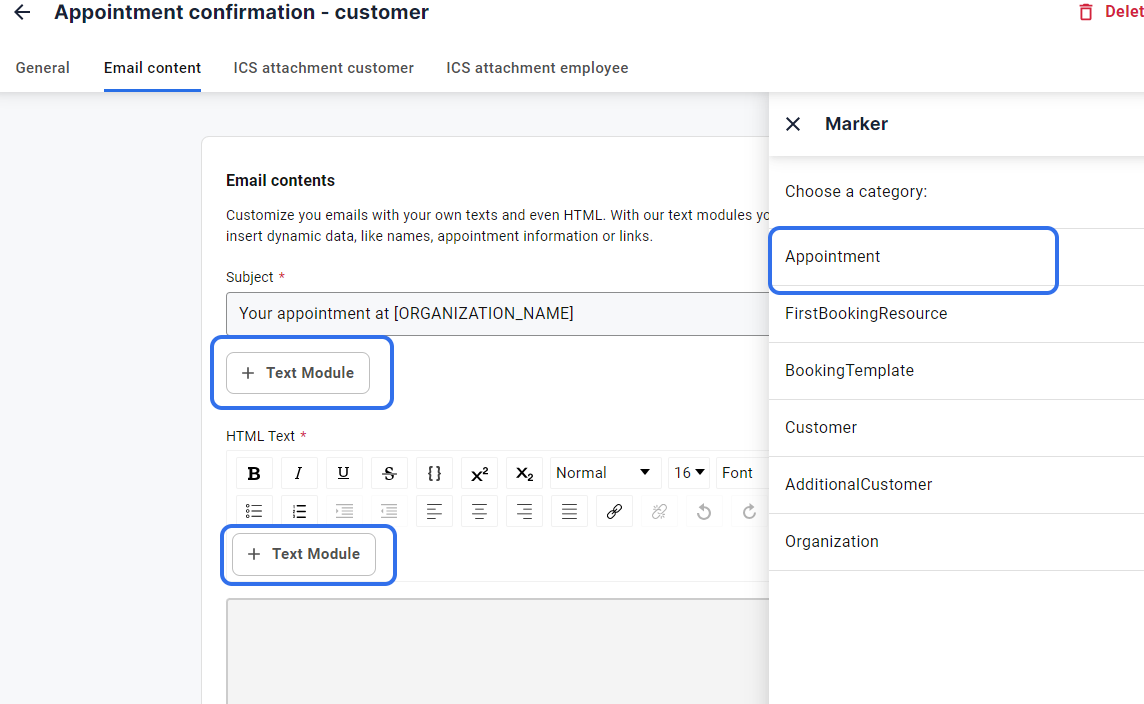Click the remove link icon

click(660, 511)
